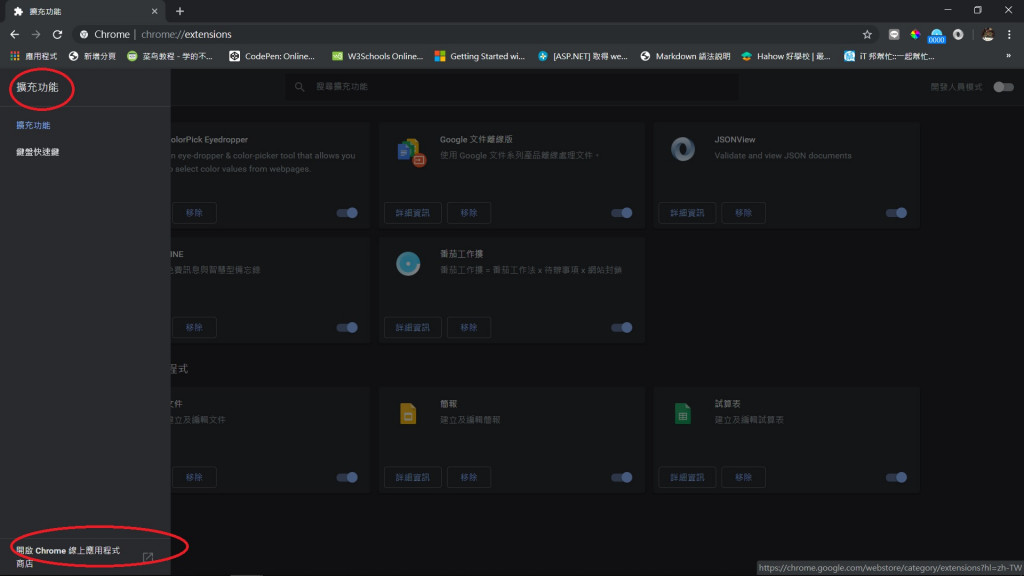The image size is (1024, 576).
Task: Open the Getting Started bookmark
Action: [x=480, y=56]
